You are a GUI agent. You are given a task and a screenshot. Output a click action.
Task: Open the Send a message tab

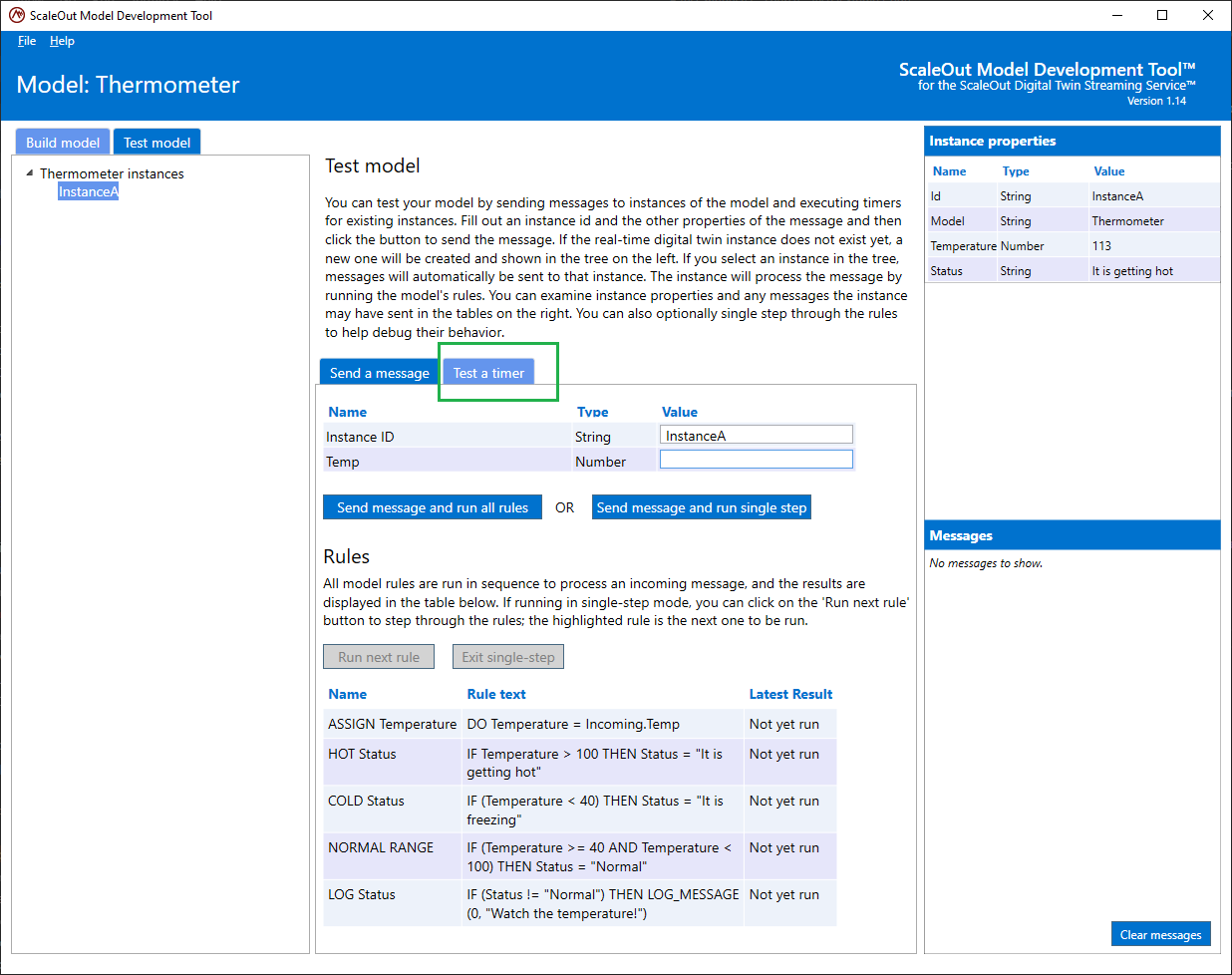coord(379,372)
